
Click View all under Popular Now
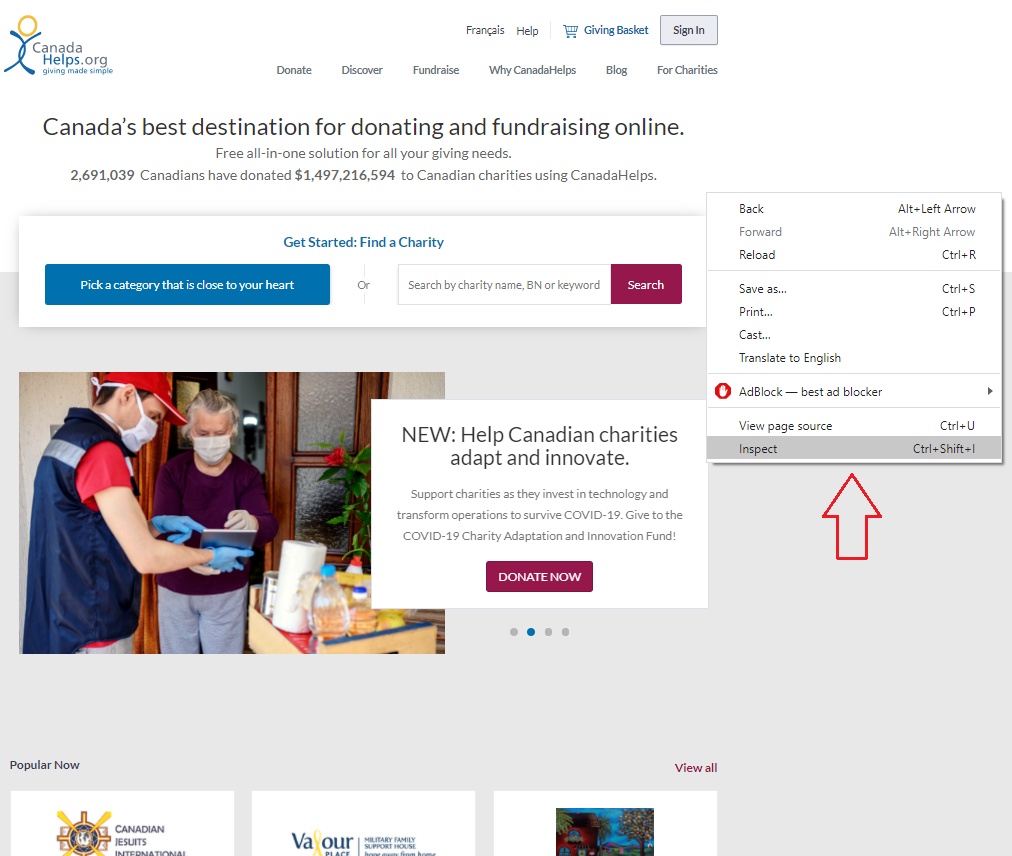pos(696,768)
